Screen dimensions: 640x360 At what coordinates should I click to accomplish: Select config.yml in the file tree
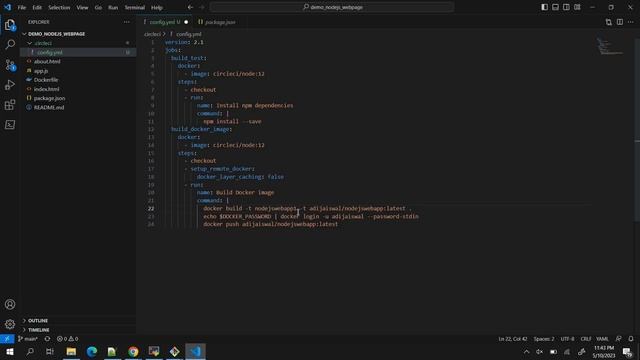pyautogui.click(x=78, y=52)
